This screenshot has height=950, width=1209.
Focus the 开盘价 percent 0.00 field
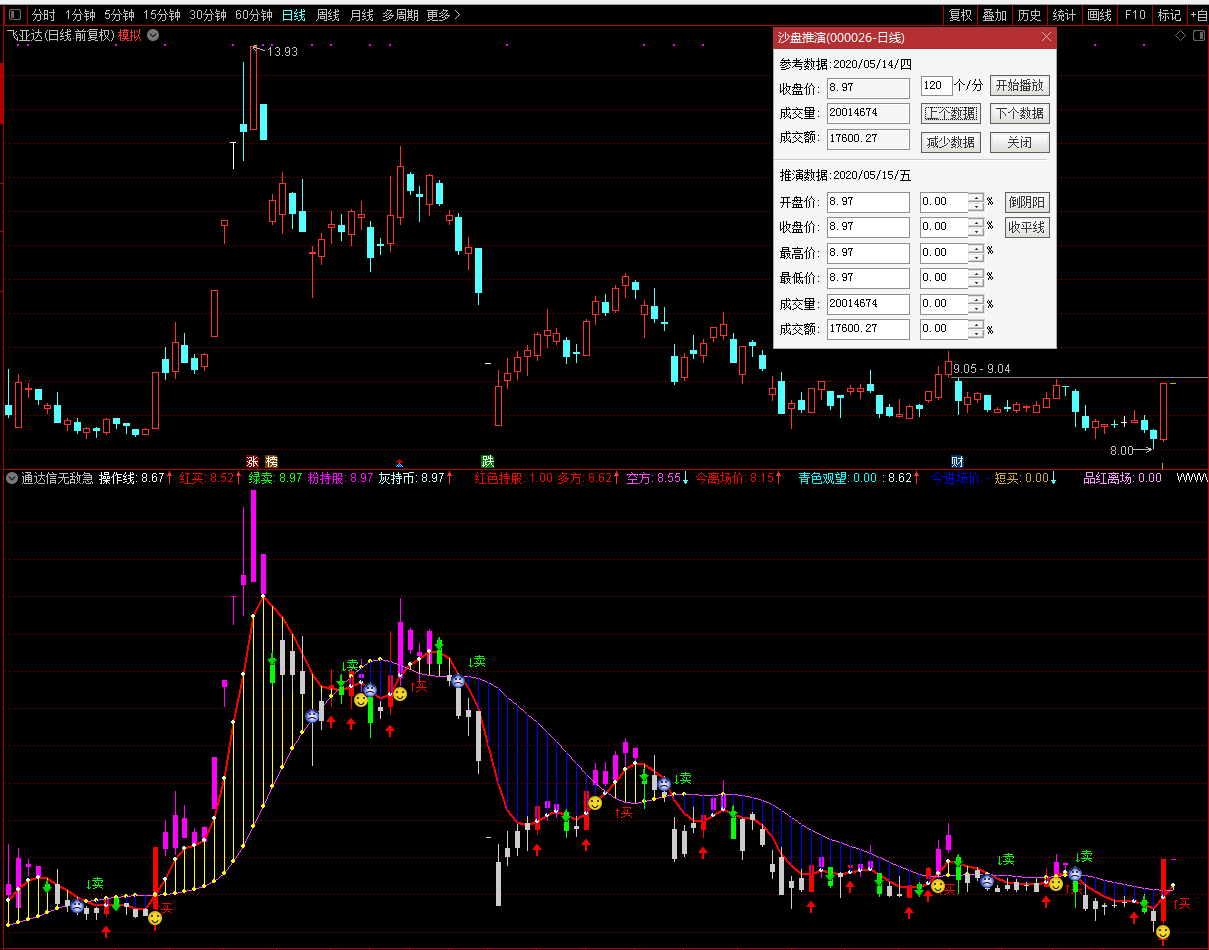coord(944,202)
